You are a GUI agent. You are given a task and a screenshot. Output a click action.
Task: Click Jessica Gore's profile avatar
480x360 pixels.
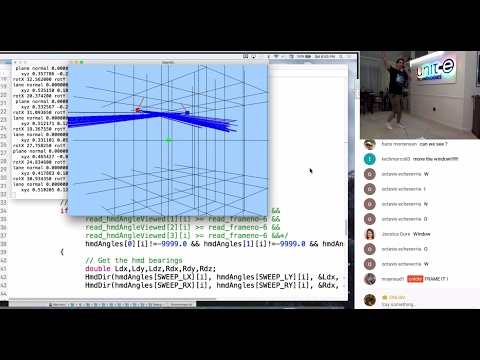(x=369, y=234)
